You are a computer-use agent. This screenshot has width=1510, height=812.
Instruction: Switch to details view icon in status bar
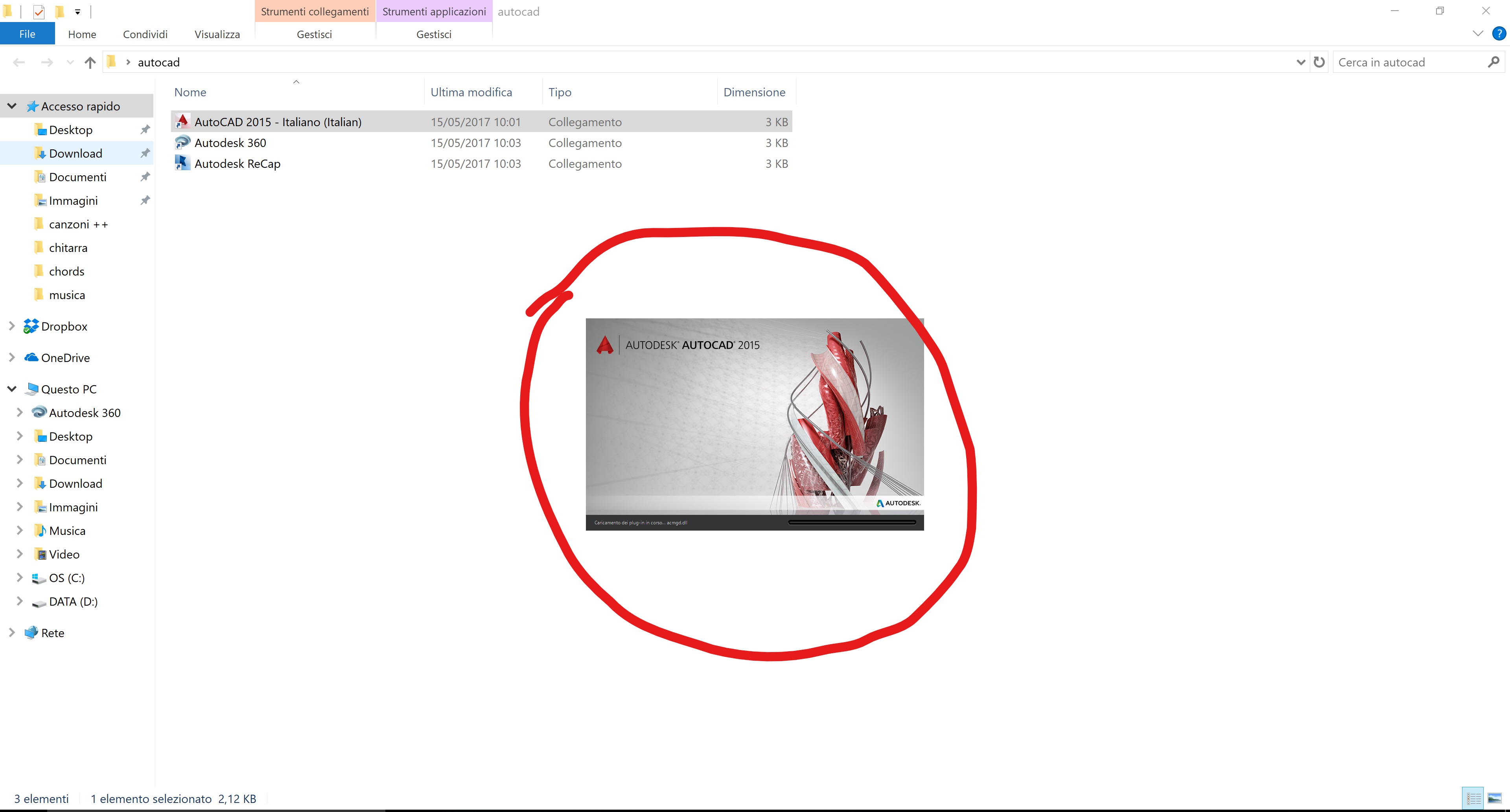1473,798
